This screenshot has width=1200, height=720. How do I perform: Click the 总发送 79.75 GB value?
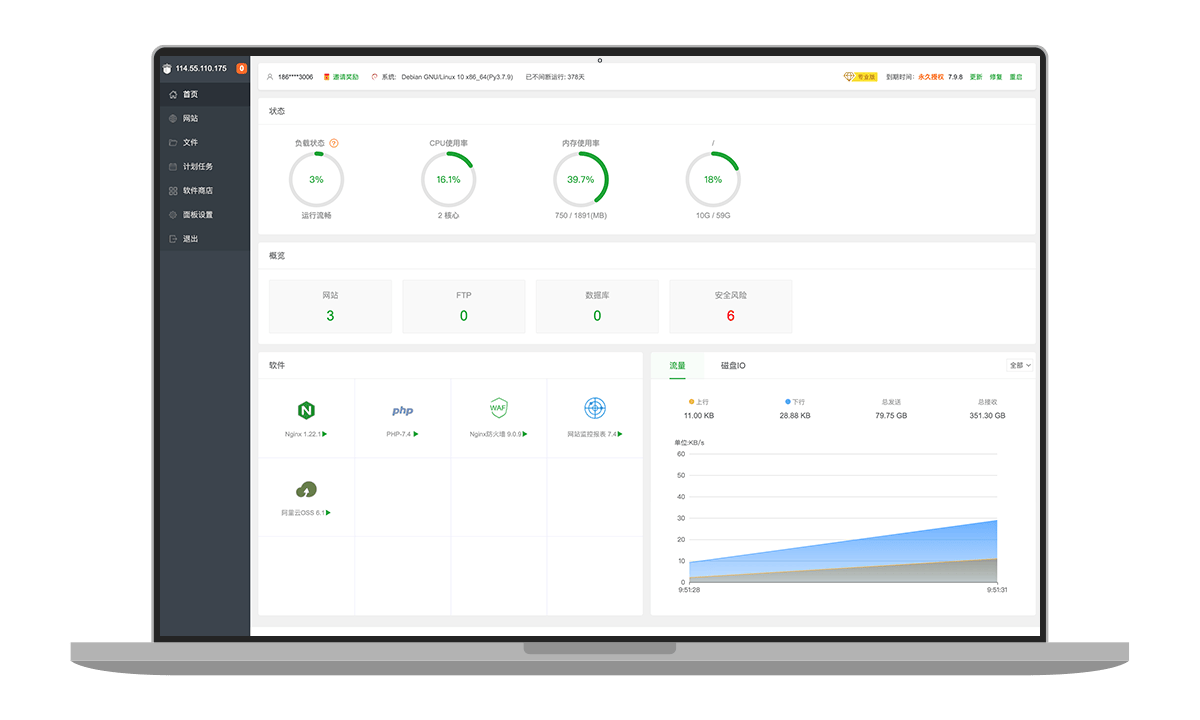891,415
